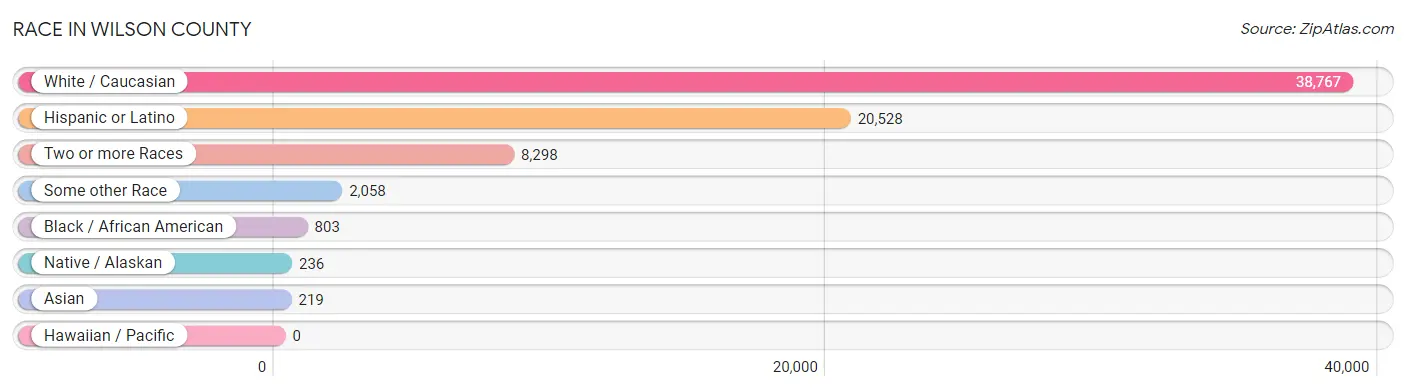Click the 236 value label
Image resolution: width=1406 pixels, height=391 pixels.
[x=311, y=263]
